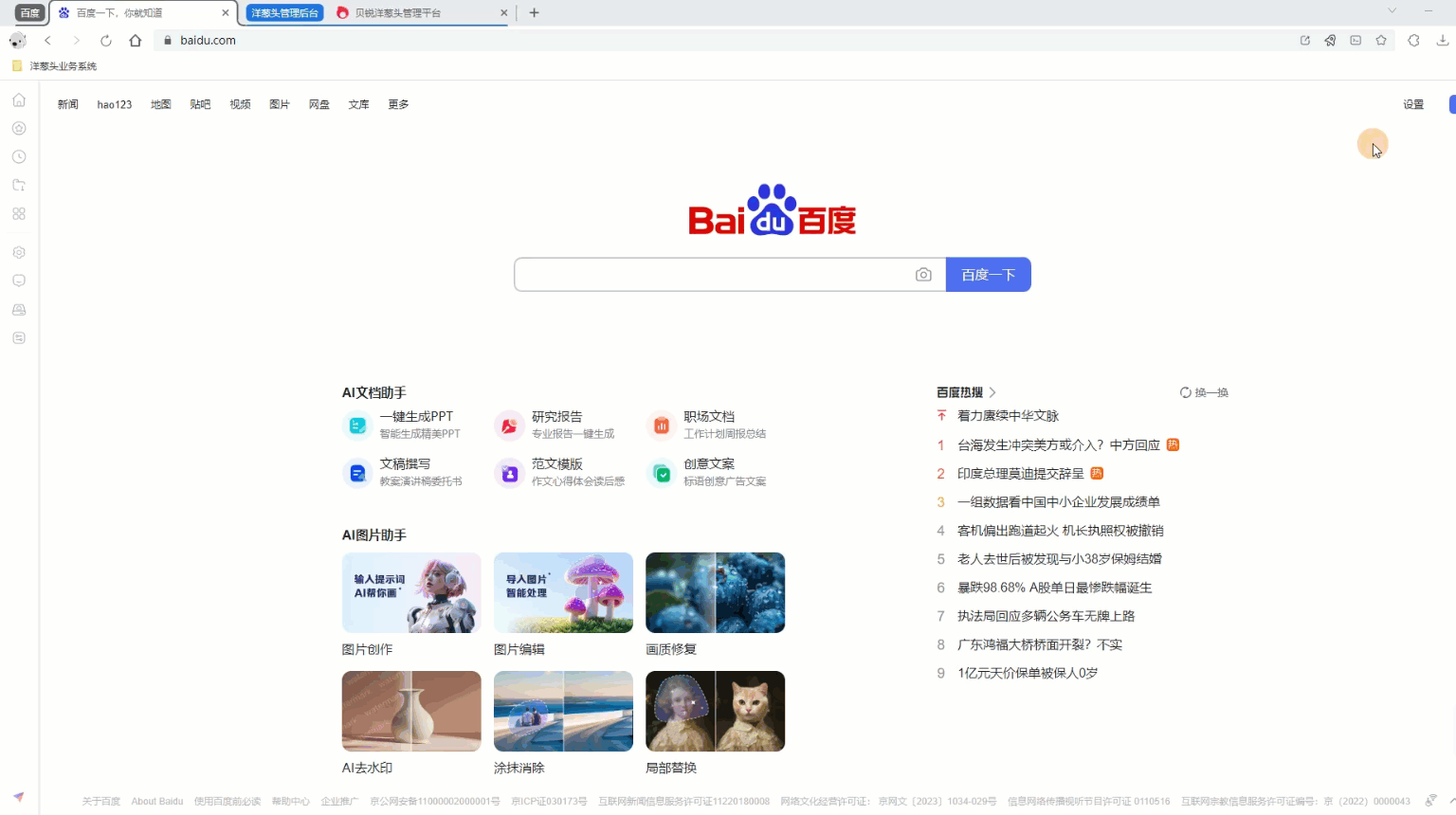Open the browser downloads icon
Viewport: 1456px width, 815px height.
pyautogui.click(x=1443, y=40)
